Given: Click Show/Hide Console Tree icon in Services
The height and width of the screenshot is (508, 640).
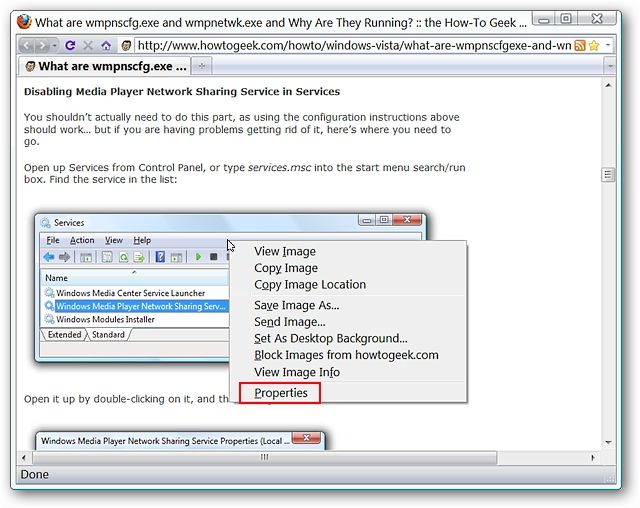Looking at the screenshot, I should coord(86,257).
